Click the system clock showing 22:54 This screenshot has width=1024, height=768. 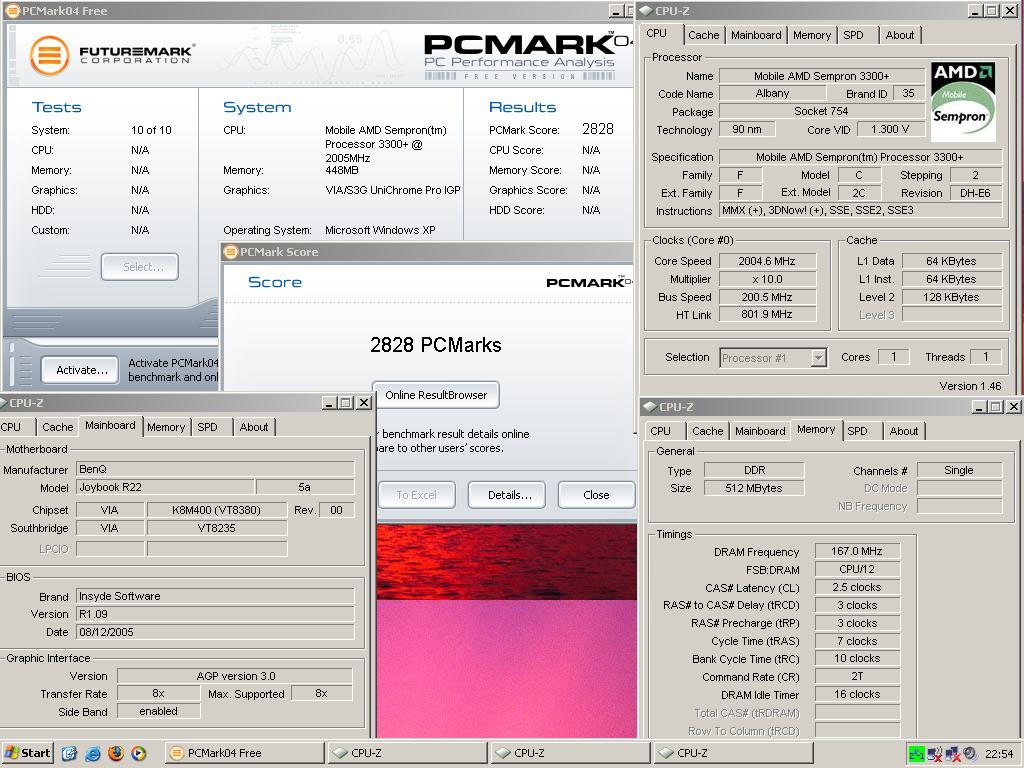click(x=999, y=754)
